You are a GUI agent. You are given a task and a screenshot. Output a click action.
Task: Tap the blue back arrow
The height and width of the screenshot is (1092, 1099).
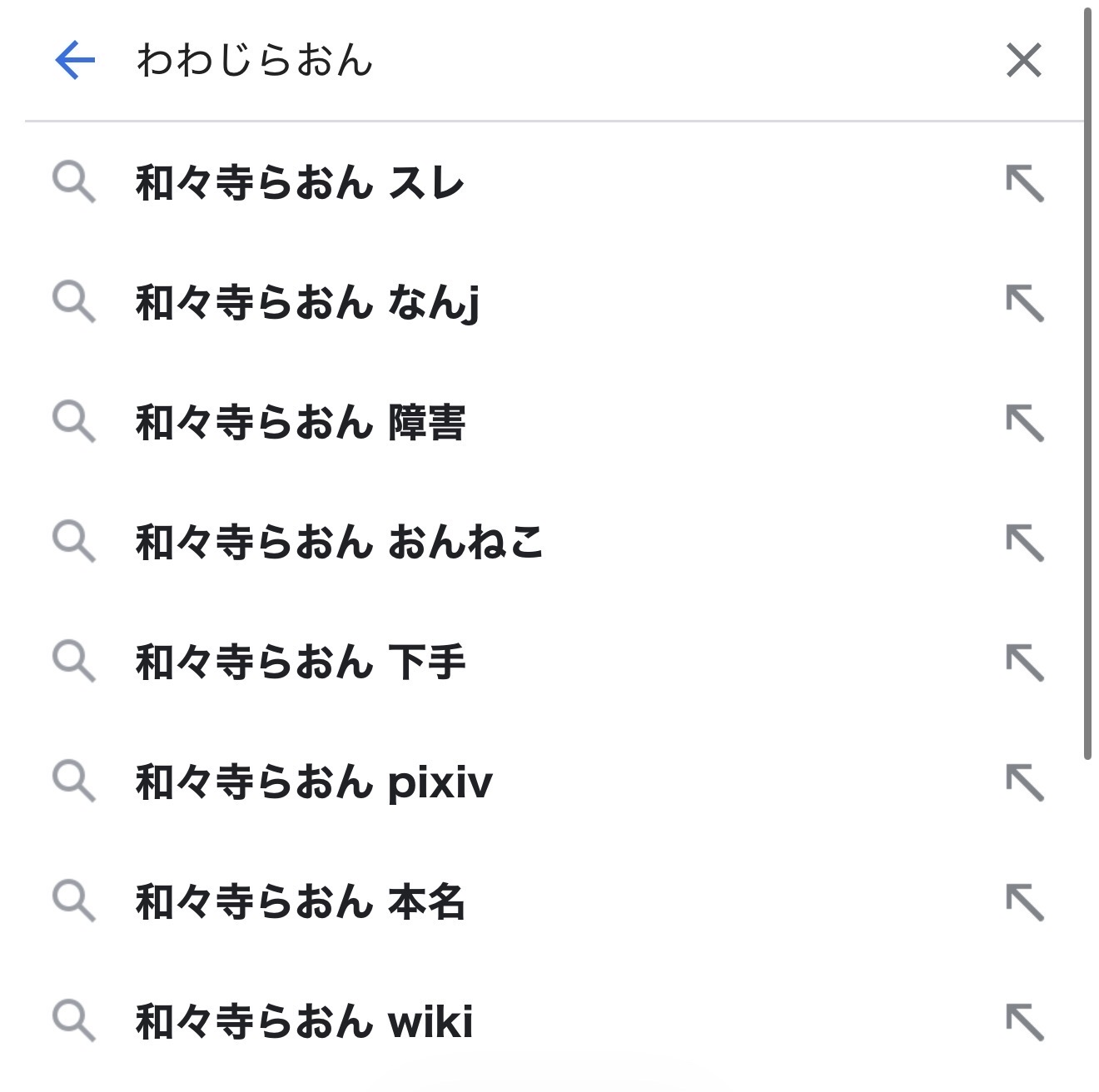(x=75, y=61)
